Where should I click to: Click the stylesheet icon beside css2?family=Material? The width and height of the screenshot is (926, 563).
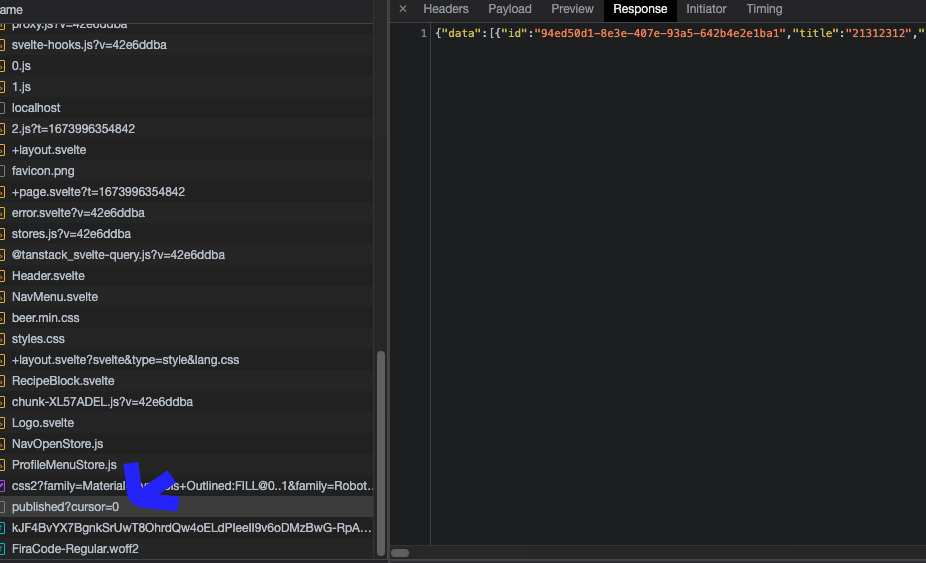(2, 486)
